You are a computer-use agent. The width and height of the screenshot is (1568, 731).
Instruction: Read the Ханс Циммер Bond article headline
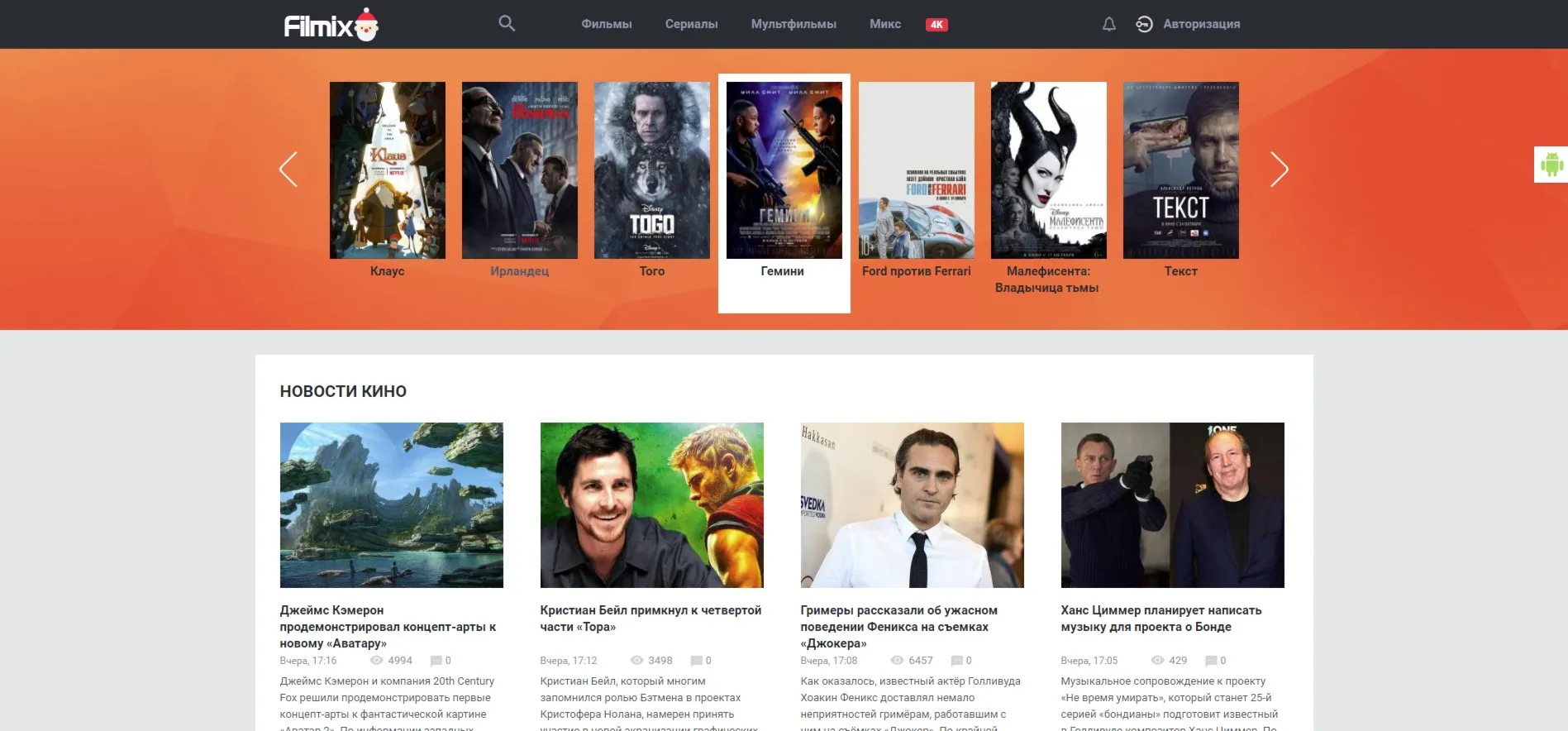click(x=1161, y=619)
